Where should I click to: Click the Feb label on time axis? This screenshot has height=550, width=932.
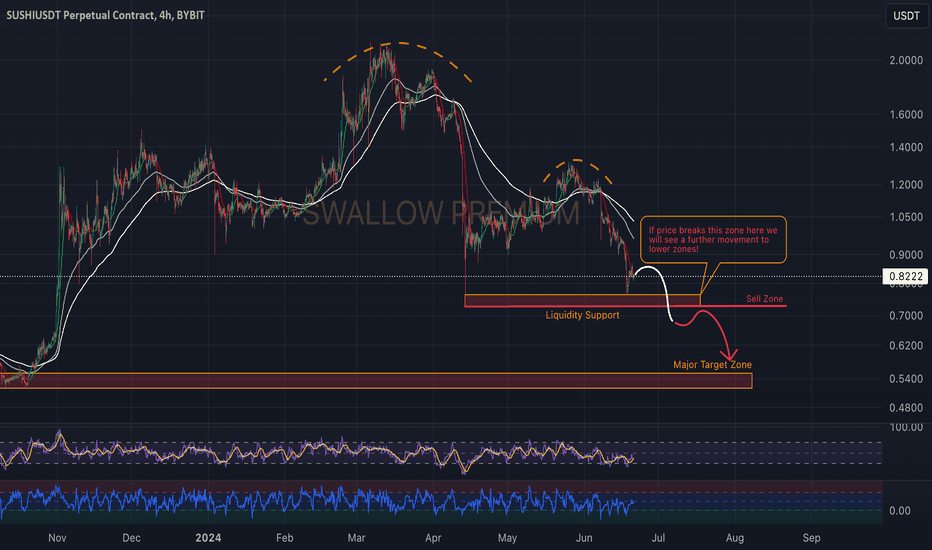[285, 538]
